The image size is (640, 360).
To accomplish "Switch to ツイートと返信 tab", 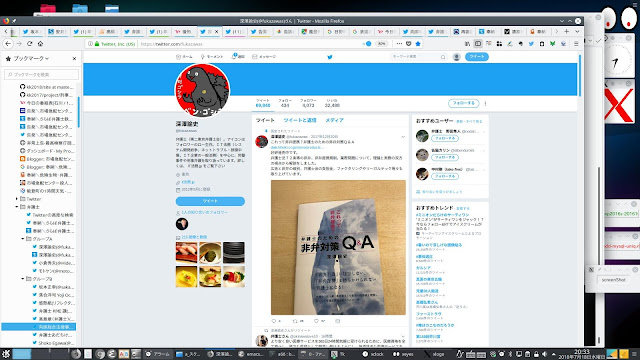I will pyautogui.click(x=300, y=120).
